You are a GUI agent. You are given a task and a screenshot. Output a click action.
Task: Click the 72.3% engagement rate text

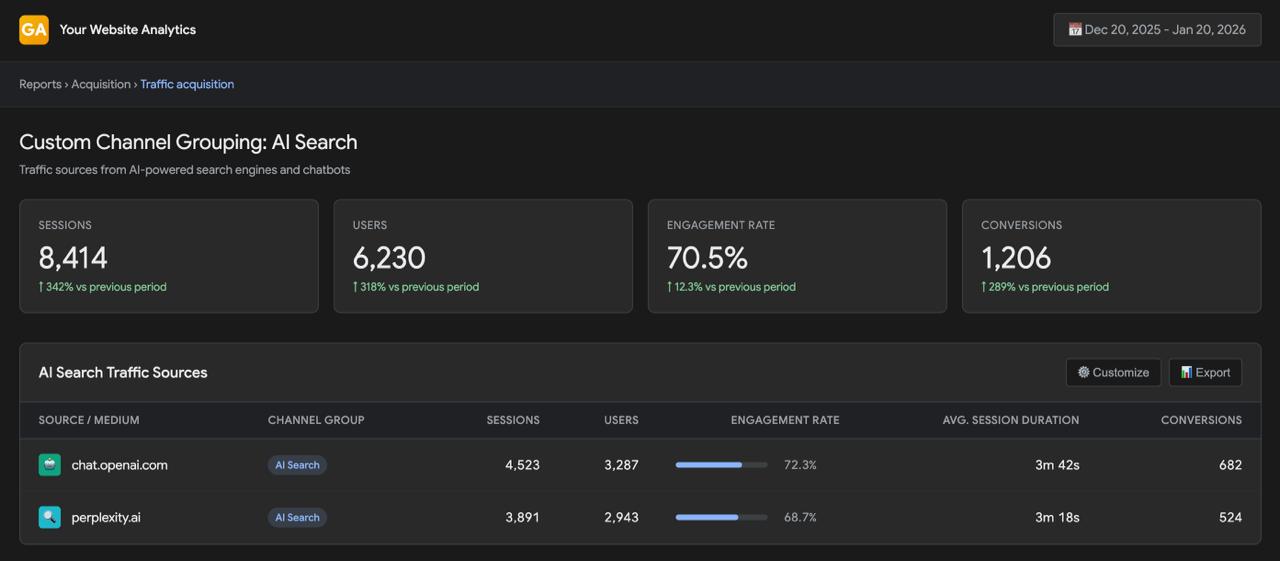[x=800, y=465]
